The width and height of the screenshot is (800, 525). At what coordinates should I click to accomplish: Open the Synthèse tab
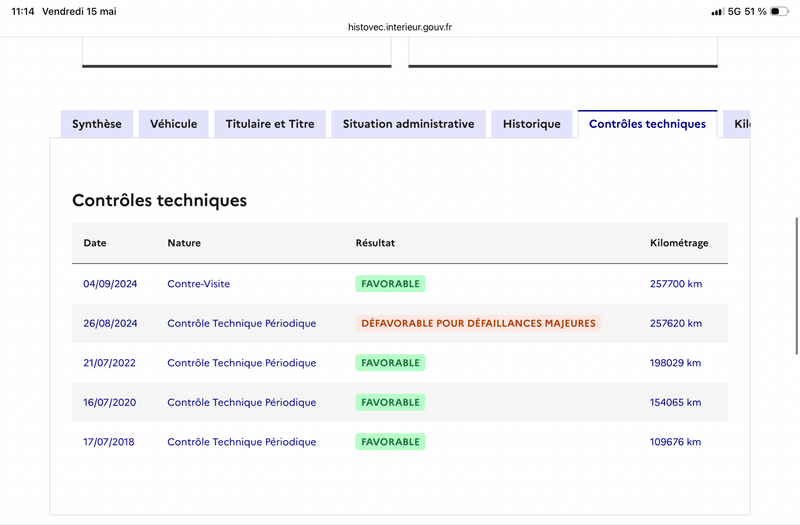pyautogui.click(x=97, y=124)
